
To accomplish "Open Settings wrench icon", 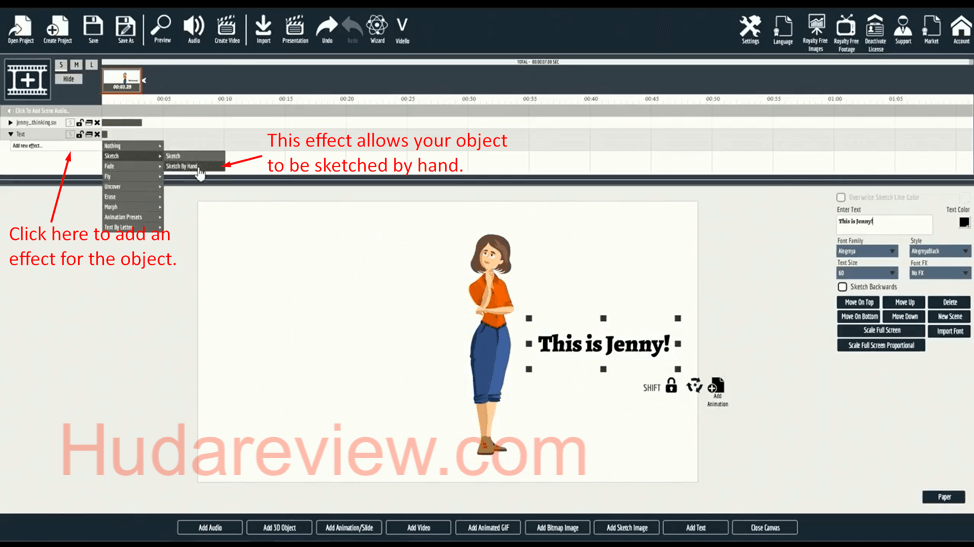I will click(x=750, y=30).
